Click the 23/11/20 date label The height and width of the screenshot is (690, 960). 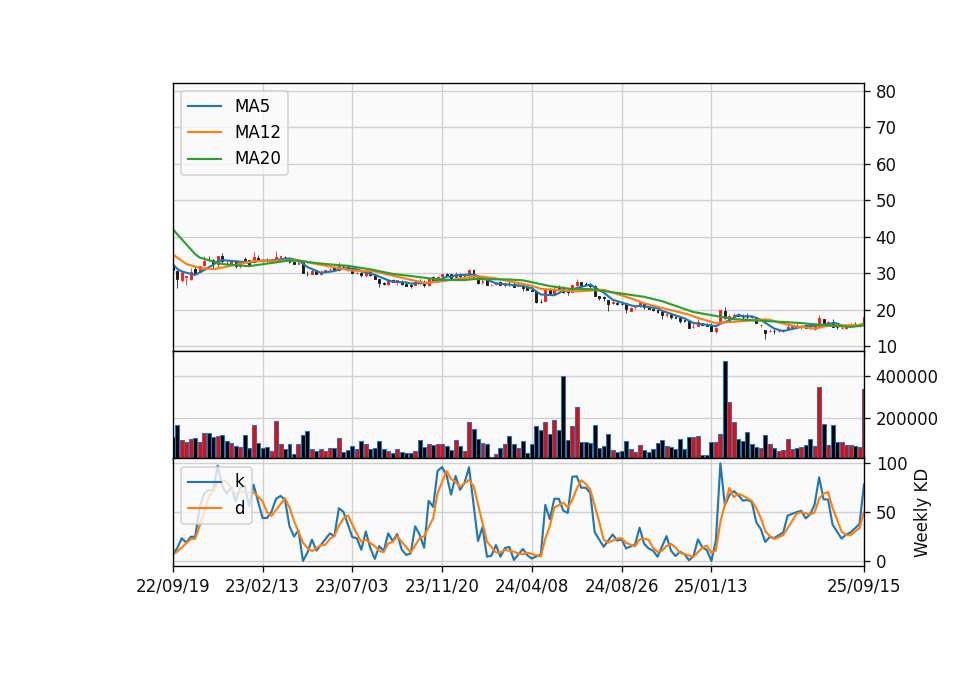tap(441, 586)
